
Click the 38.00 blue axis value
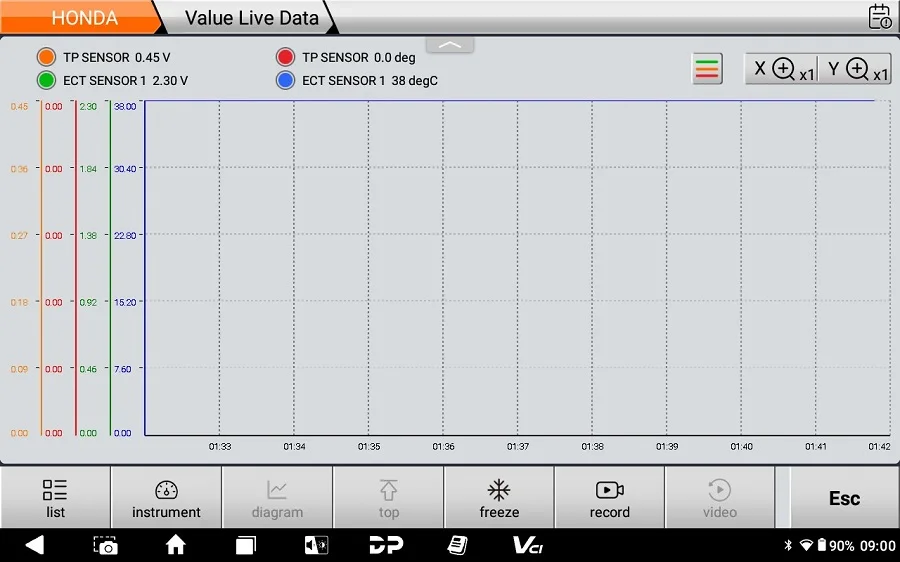(125, 106)
